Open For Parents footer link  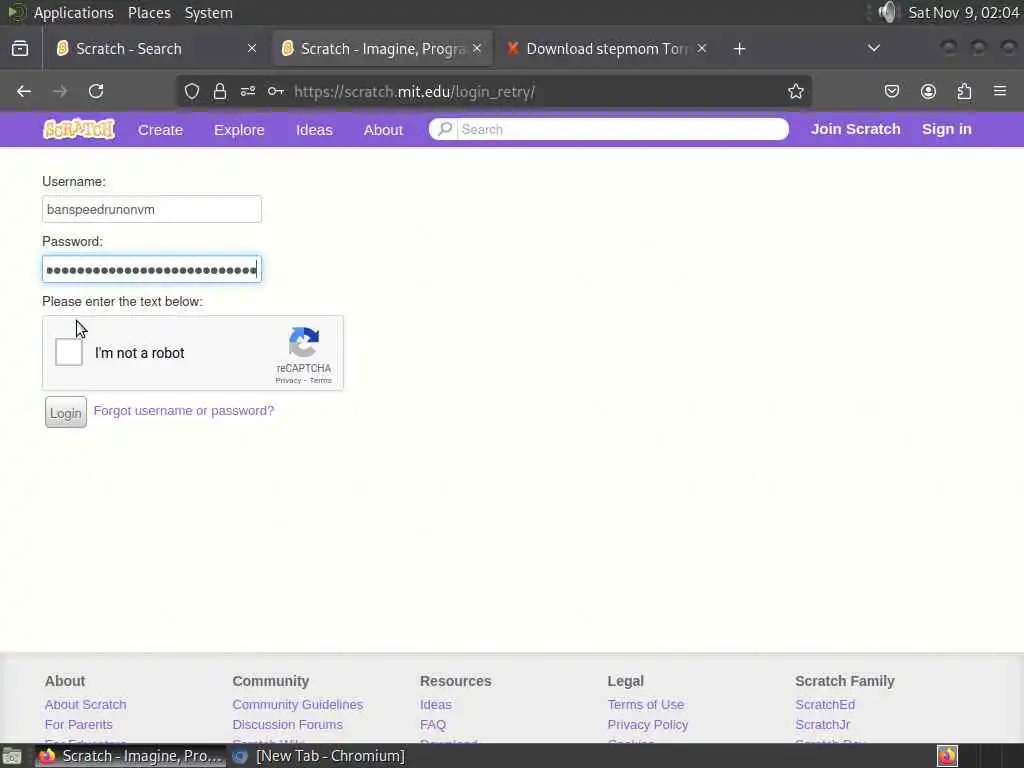78,725
